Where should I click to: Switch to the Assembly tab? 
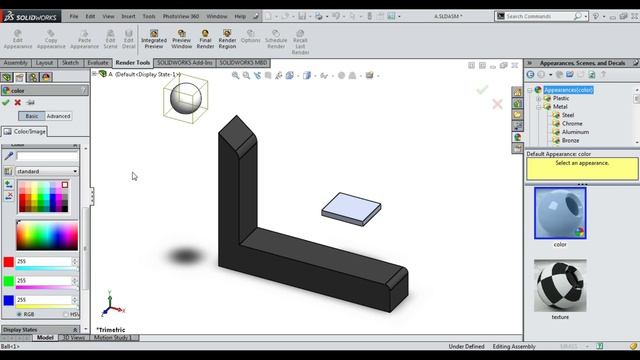click(16, 63)
